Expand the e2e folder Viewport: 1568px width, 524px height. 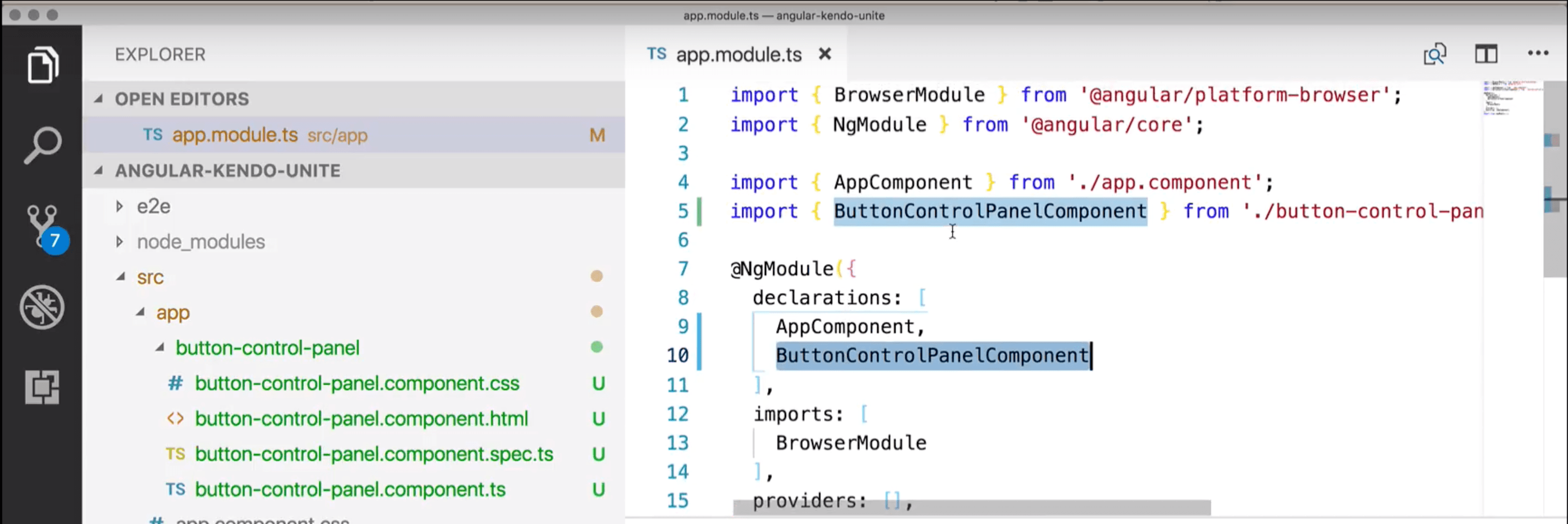(x=120, y=206)
